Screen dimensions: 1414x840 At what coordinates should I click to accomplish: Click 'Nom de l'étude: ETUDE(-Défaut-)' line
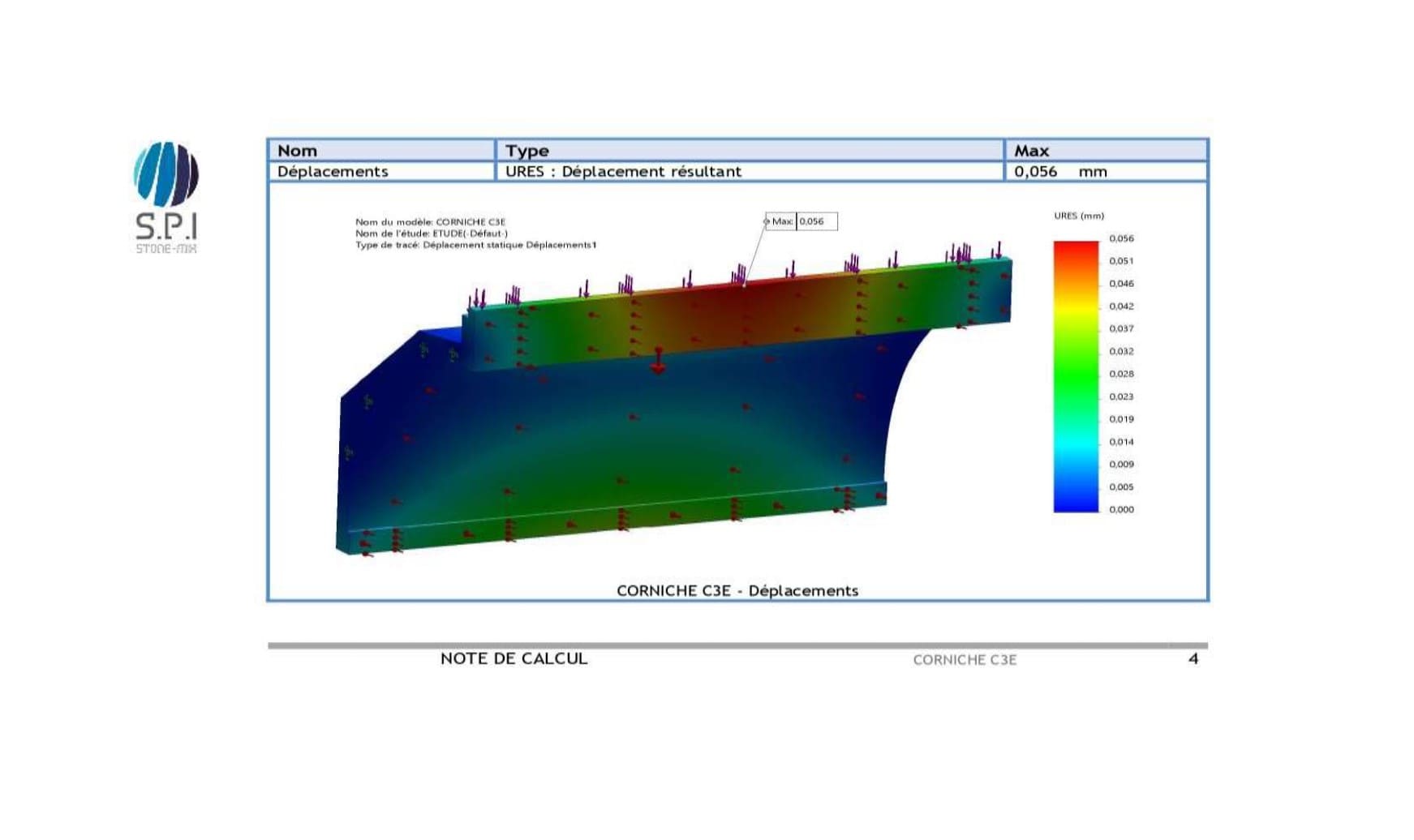coord(431,234)
